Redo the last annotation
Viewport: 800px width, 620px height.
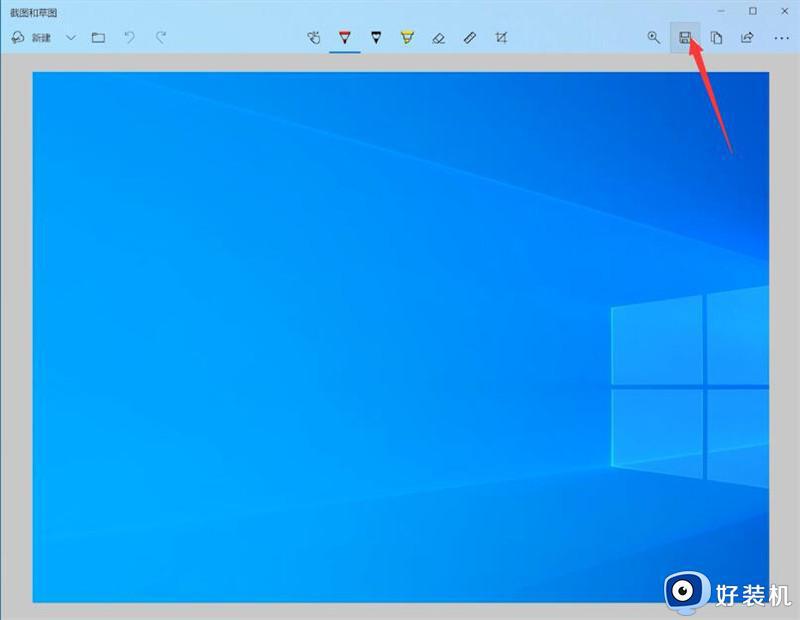[158, 38]
